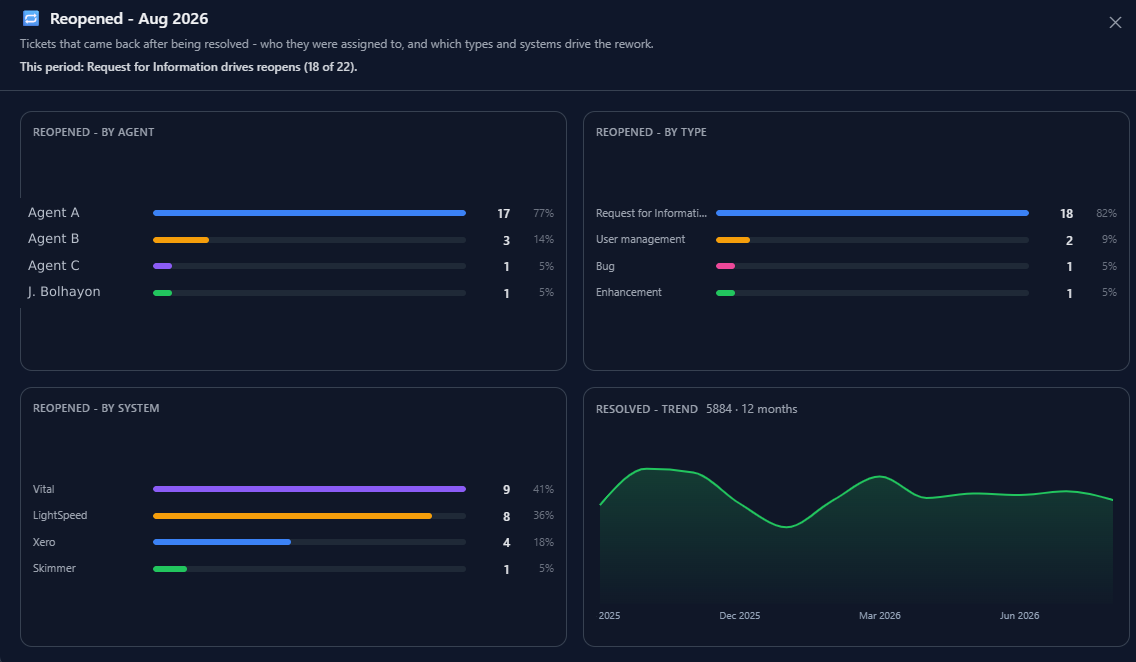This screenshot has height=662, width=1136.
Task: Click the blue Reopened loop icon
Action: (x=31, y=18)
